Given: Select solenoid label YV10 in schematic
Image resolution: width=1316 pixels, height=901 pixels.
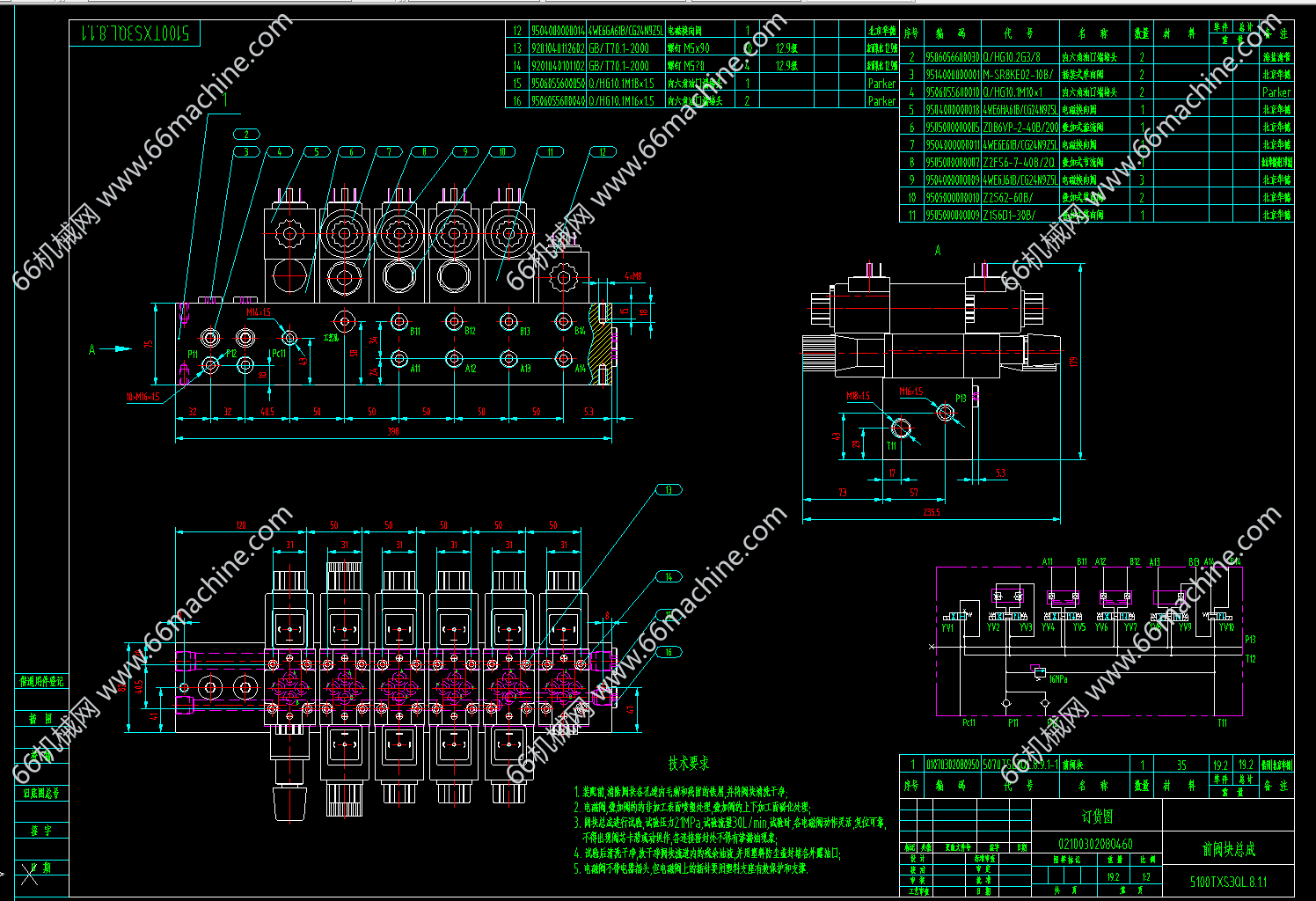Looking at the screenshot, I should tap(1226, 627).
